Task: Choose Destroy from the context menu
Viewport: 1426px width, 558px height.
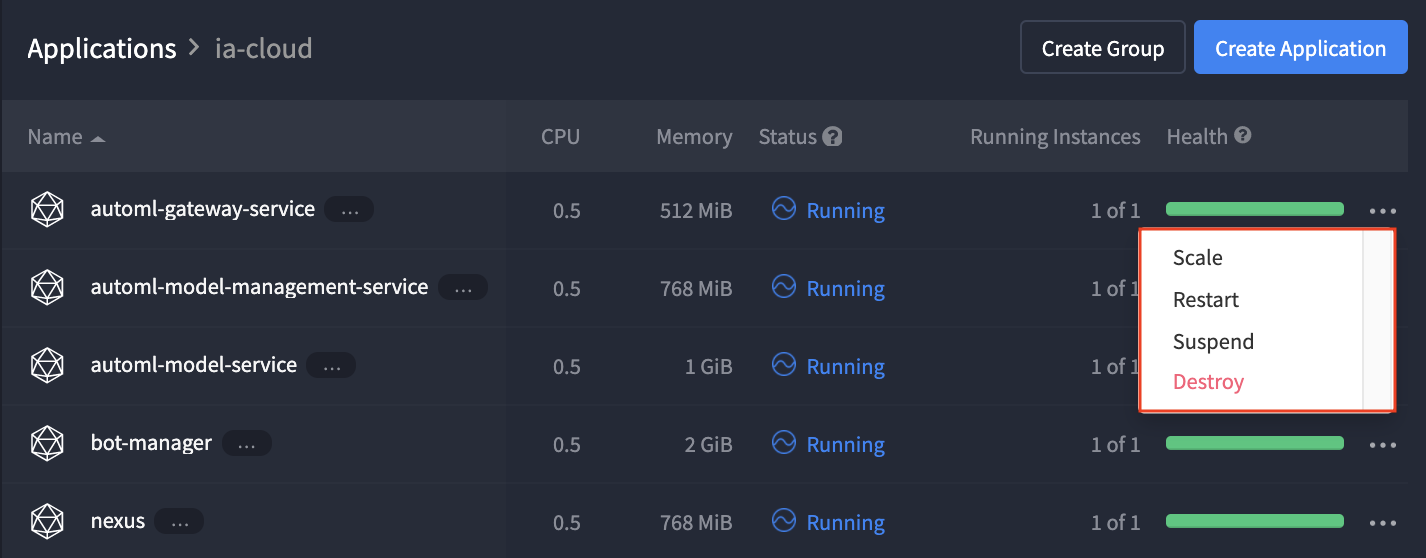Action: 1208,382
